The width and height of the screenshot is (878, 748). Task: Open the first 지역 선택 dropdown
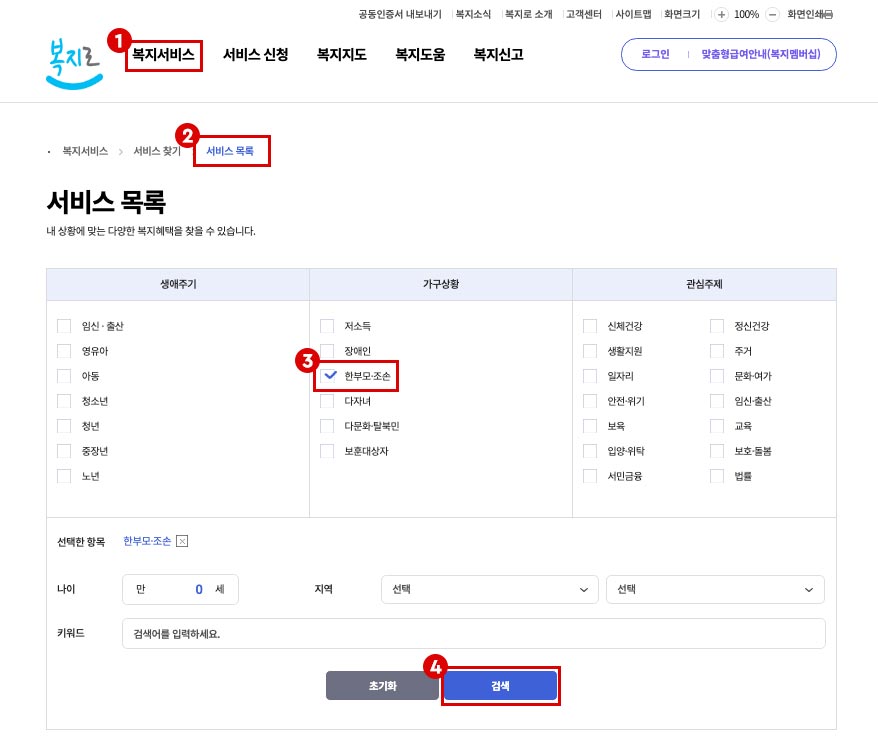(488, 590)
